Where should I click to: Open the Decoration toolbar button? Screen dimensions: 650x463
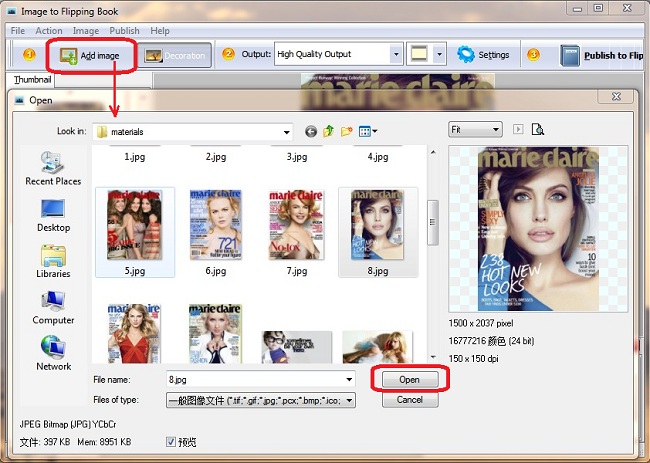[175, 55]
